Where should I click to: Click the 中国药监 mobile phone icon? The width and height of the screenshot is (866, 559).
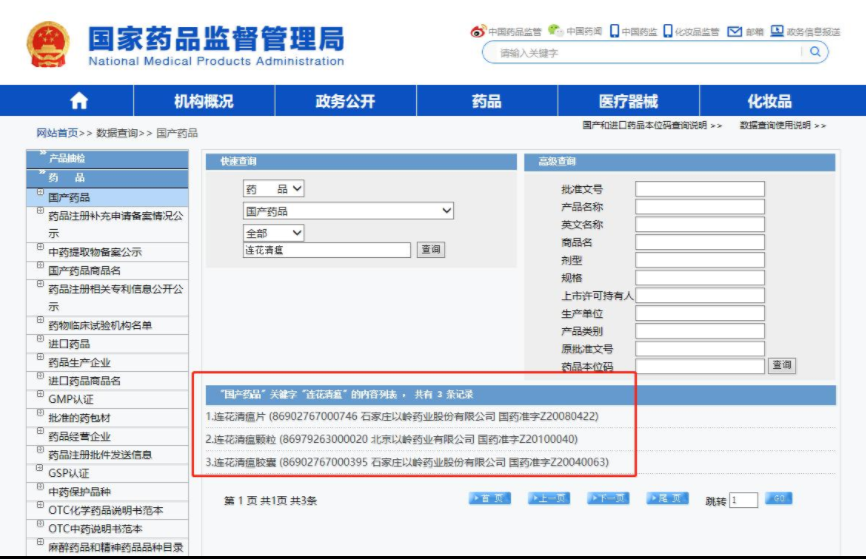click(614, 31)
